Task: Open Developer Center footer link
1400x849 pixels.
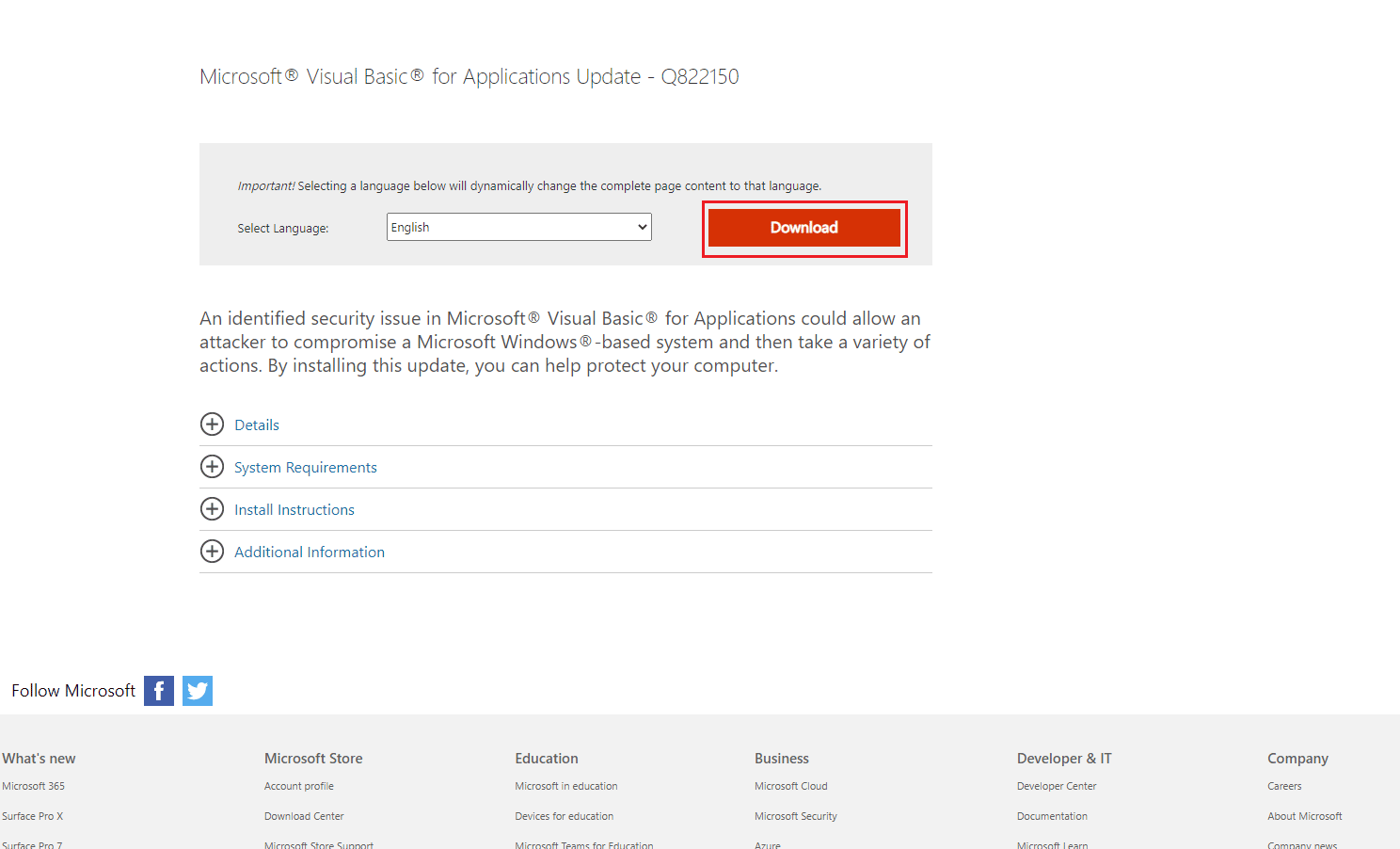Action: [x=1057, y=786]
